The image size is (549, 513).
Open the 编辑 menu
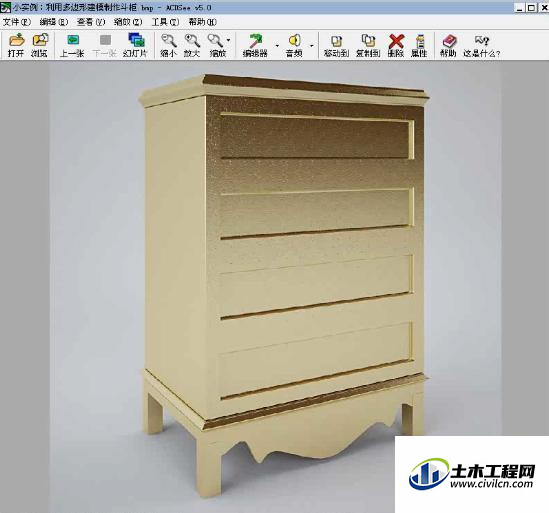54,22
